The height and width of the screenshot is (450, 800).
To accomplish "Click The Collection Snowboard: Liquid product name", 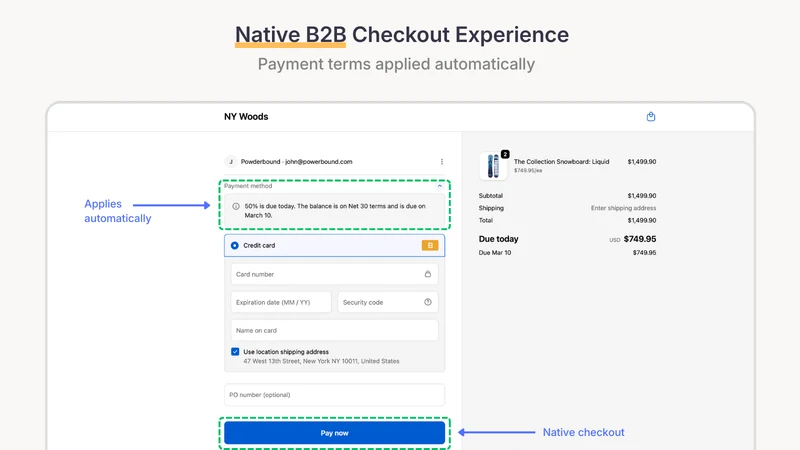I will pos(561,162).
